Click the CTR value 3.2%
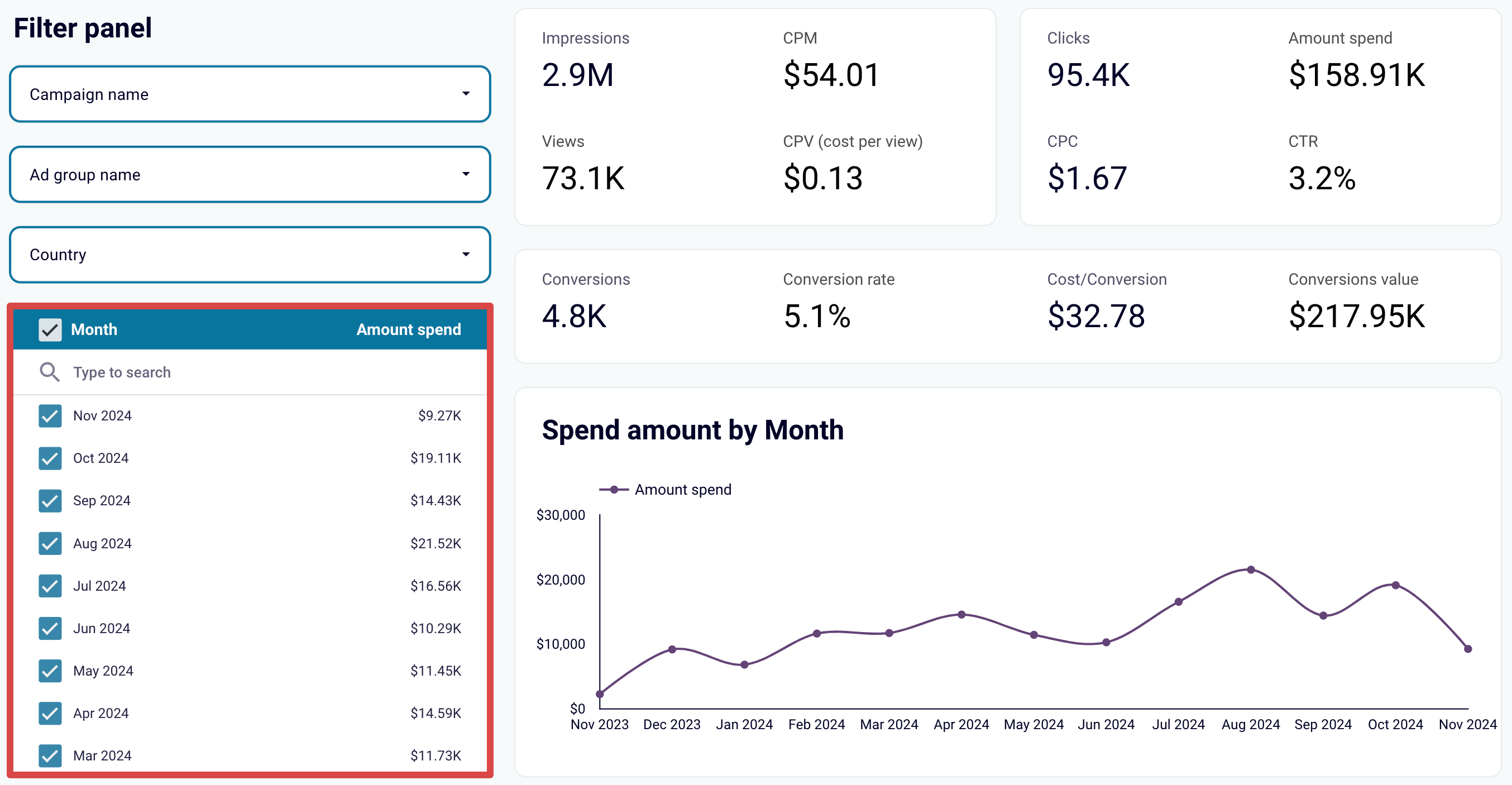 click(x=1322, y=179)
